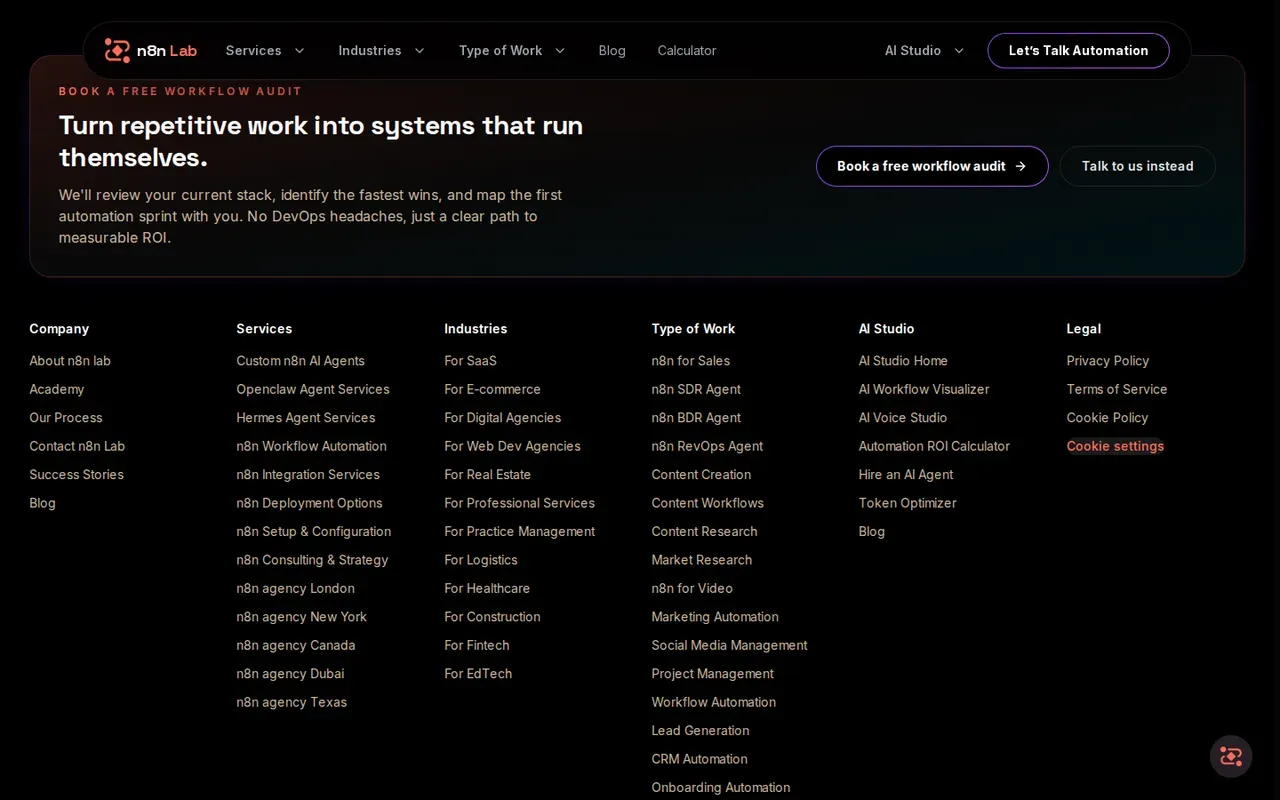Open n8n agency Dubai link
Image resolution: width=1280 pixels, height=800 pixels.
point(290,674)
